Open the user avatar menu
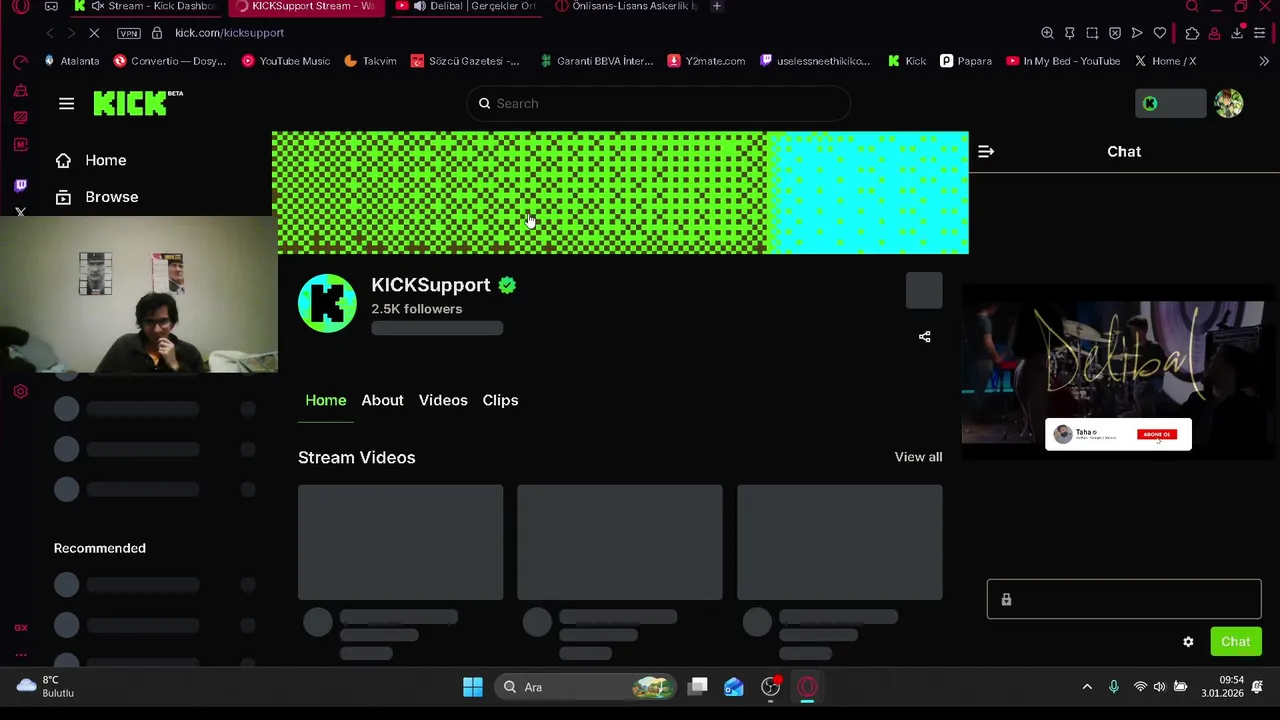The image size is (1280, 720). tap(1228, 103)
